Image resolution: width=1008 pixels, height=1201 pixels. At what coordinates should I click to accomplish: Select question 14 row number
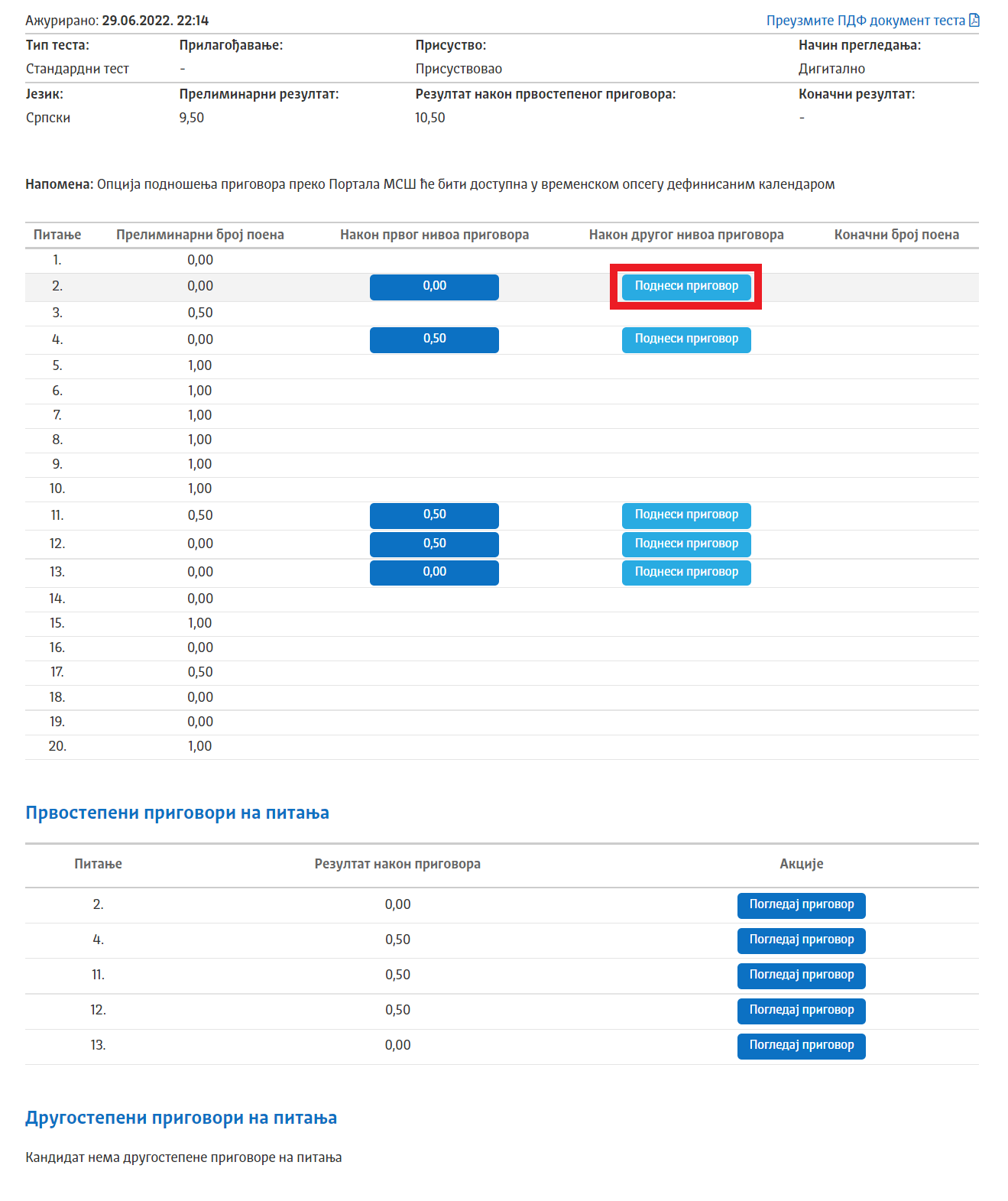click(x=57, y=599)
